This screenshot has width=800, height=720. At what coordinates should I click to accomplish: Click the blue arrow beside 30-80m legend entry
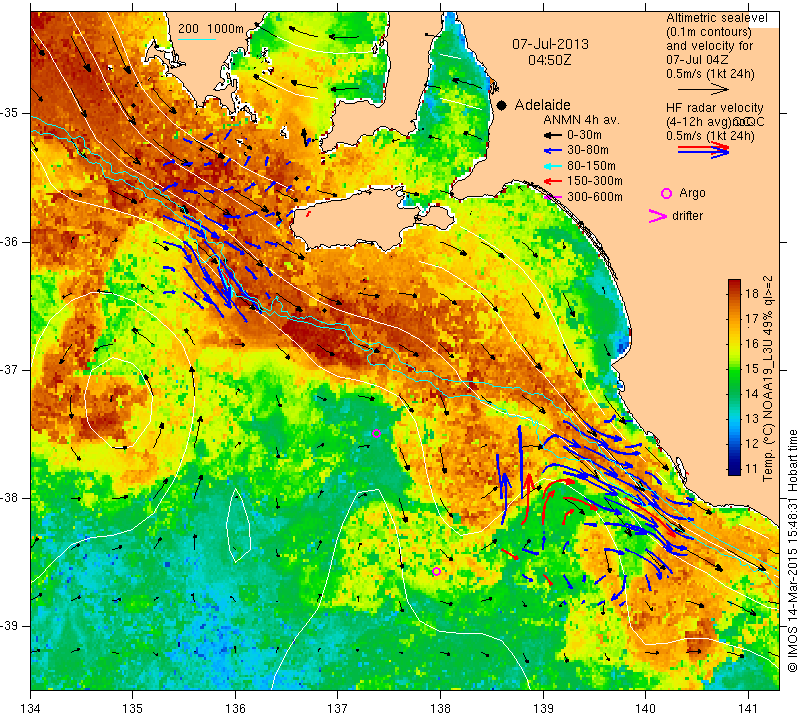551,151
